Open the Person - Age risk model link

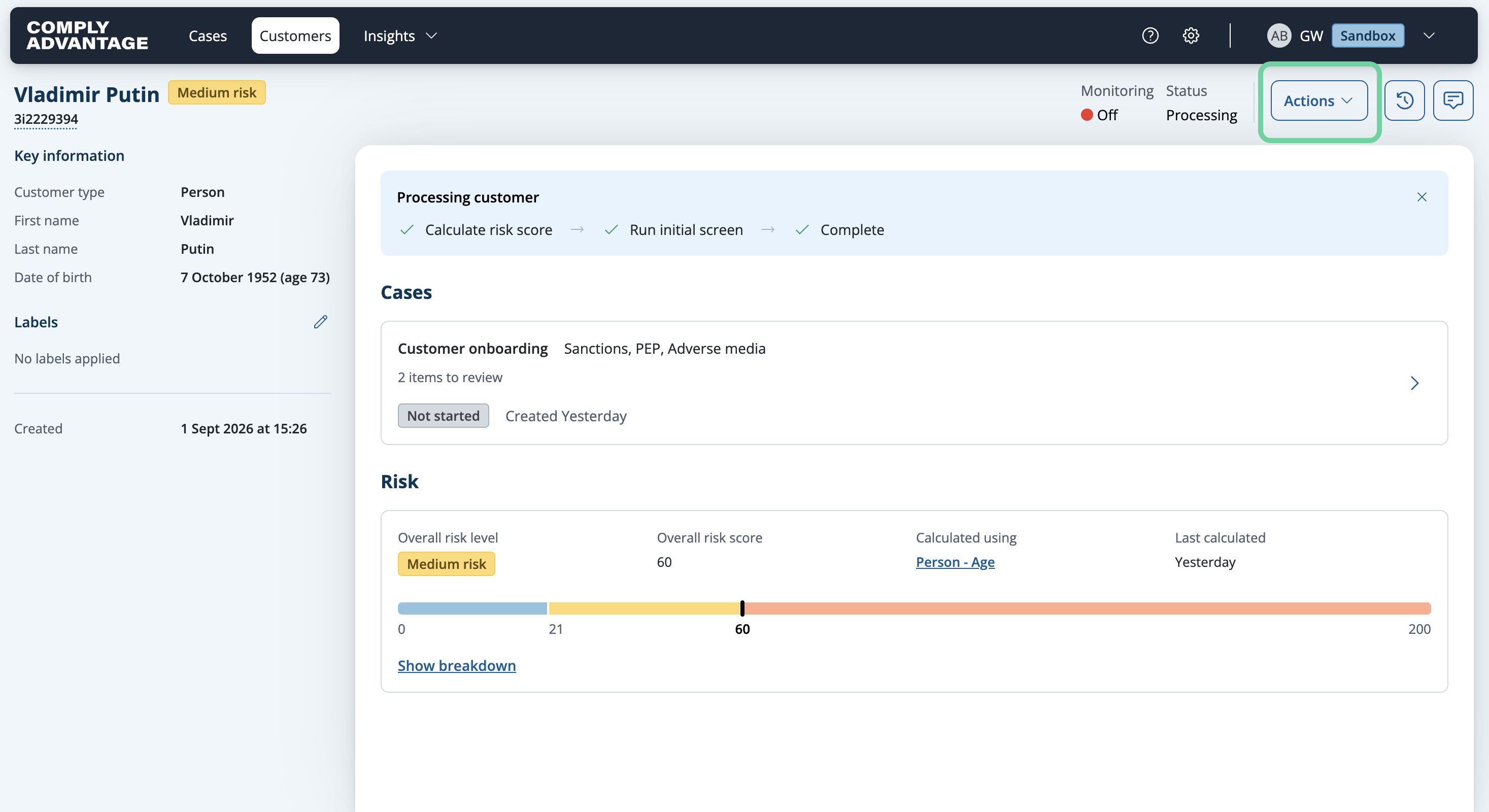point(955,562)
